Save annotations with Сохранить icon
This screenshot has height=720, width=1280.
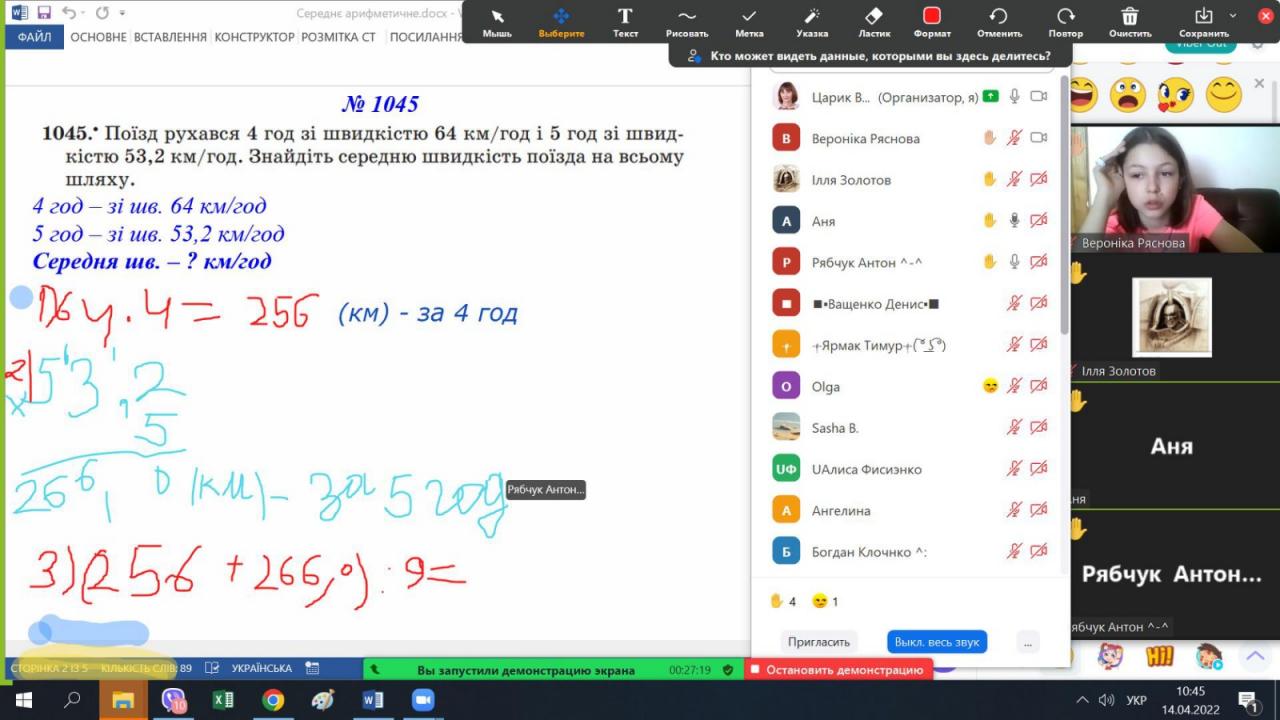tap(1203, 22)
